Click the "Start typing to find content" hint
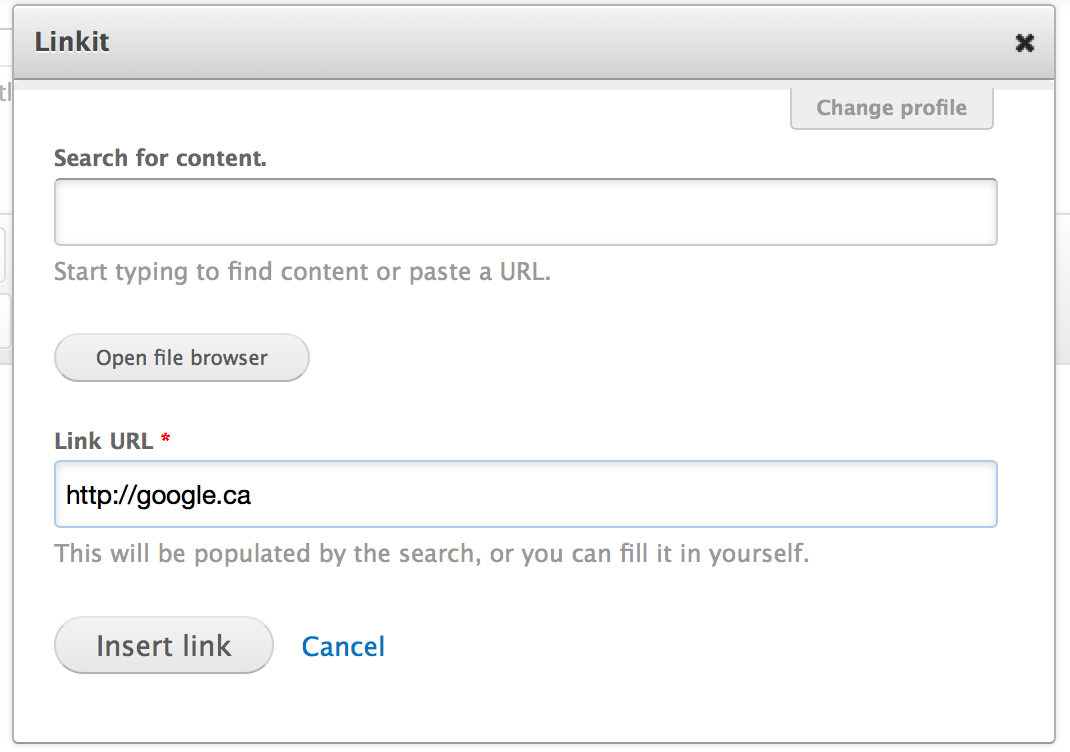The image size is (1070, 752). click(x=301, y=272)
